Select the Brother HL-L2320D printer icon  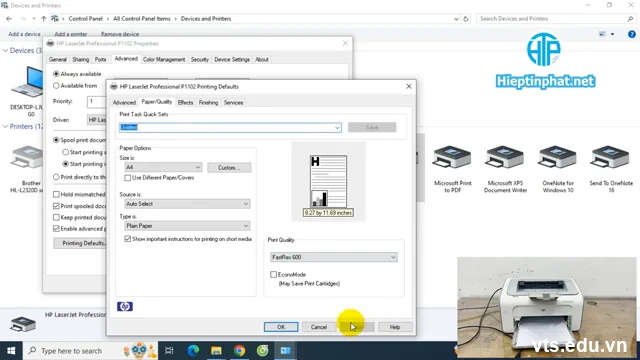point(28,158)
